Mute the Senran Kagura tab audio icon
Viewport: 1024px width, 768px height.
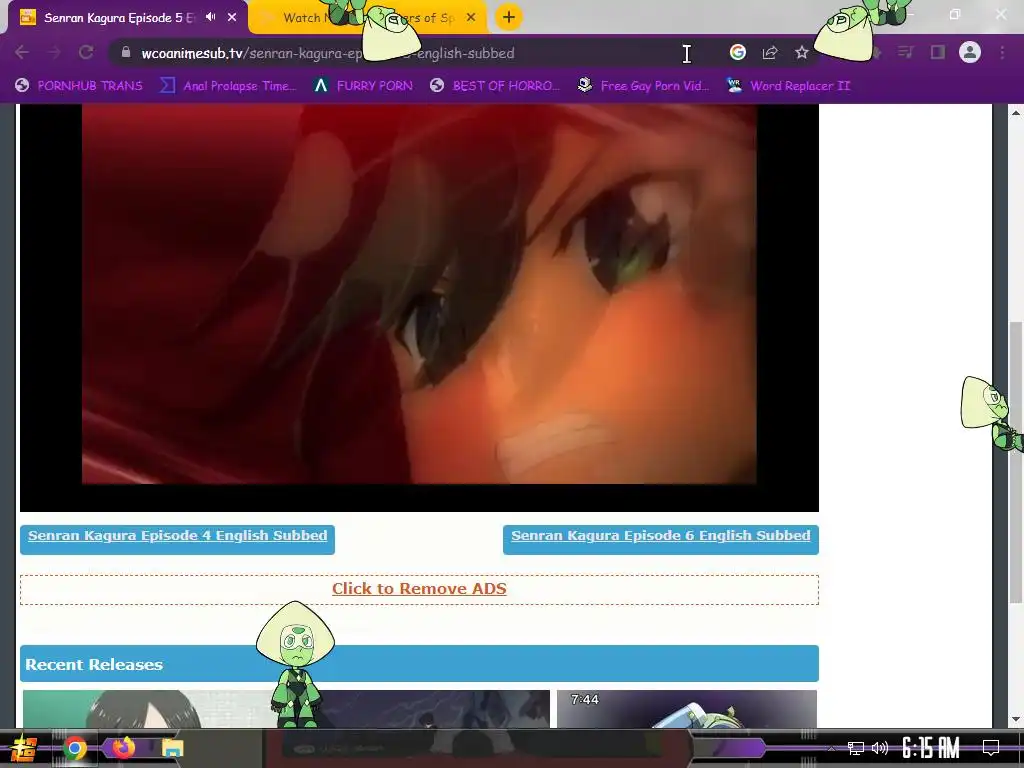tap(210, 17)
